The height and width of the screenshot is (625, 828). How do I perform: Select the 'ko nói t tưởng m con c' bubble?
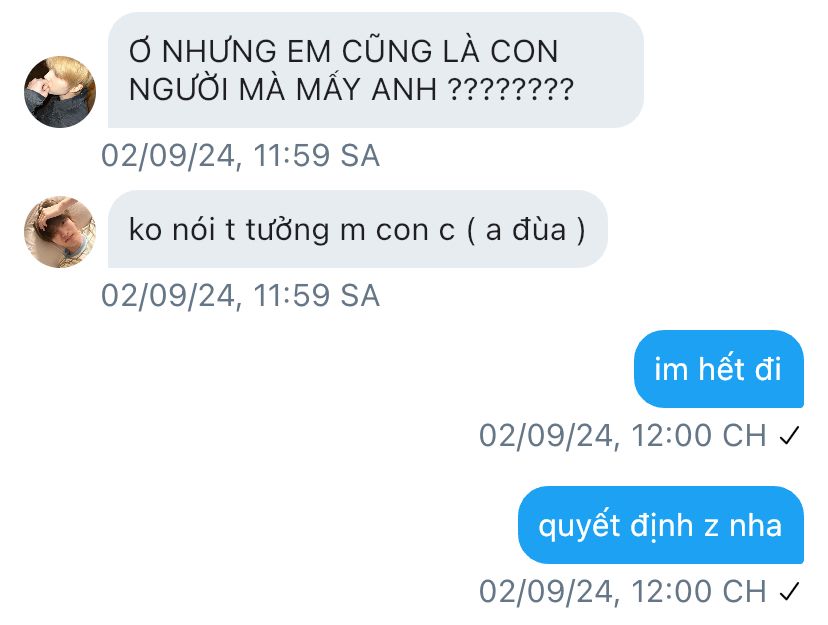point(357,229)
